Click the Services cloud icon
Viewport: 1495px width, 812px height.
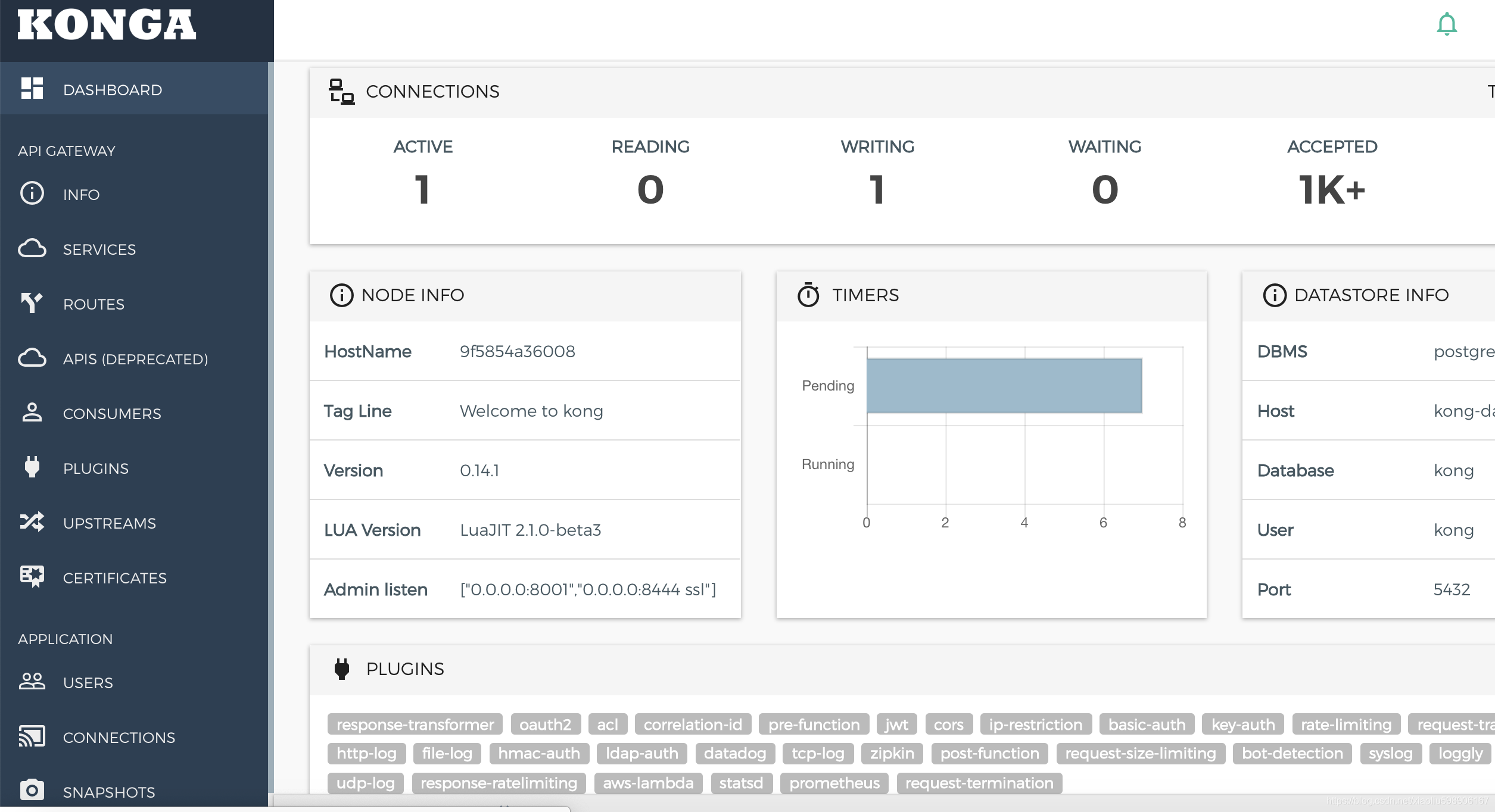[32, 248]
